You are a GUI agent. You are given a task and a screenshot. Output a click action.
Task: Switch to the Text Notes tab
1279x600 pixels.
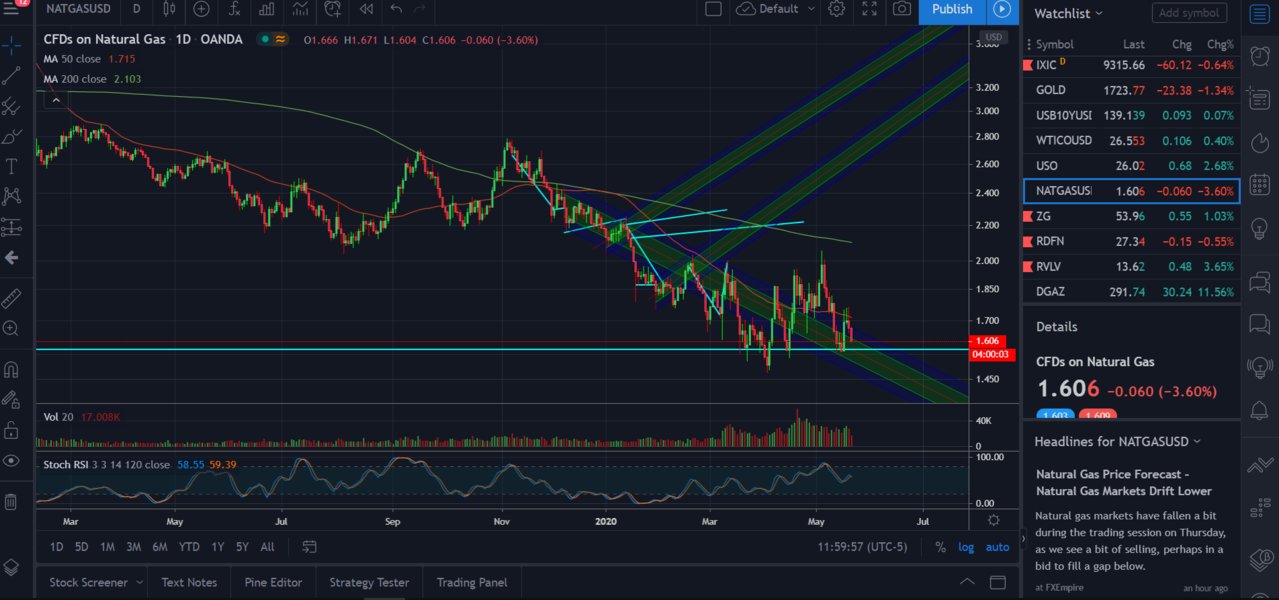pyautogui.click(x=189, y=582)
